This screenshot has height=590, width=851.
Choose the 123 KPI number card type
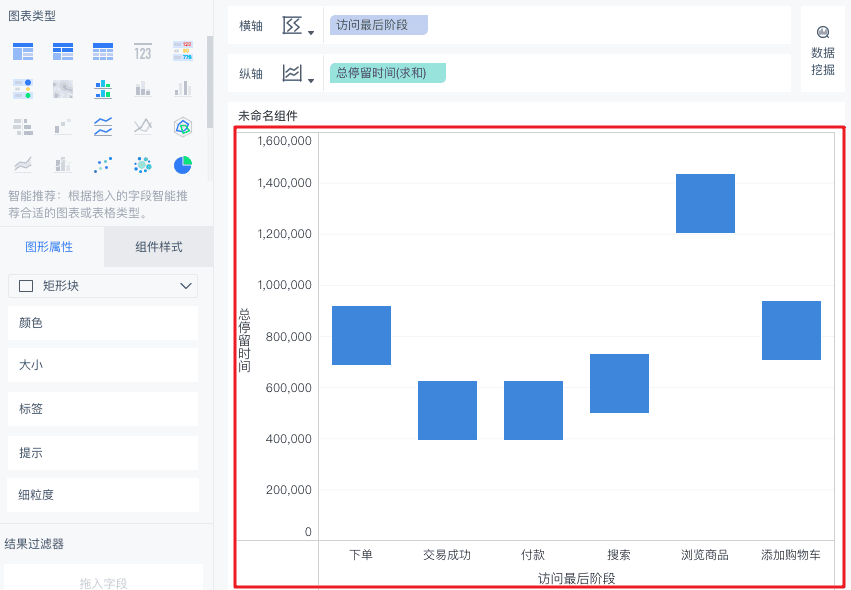[x=143, y=52]
